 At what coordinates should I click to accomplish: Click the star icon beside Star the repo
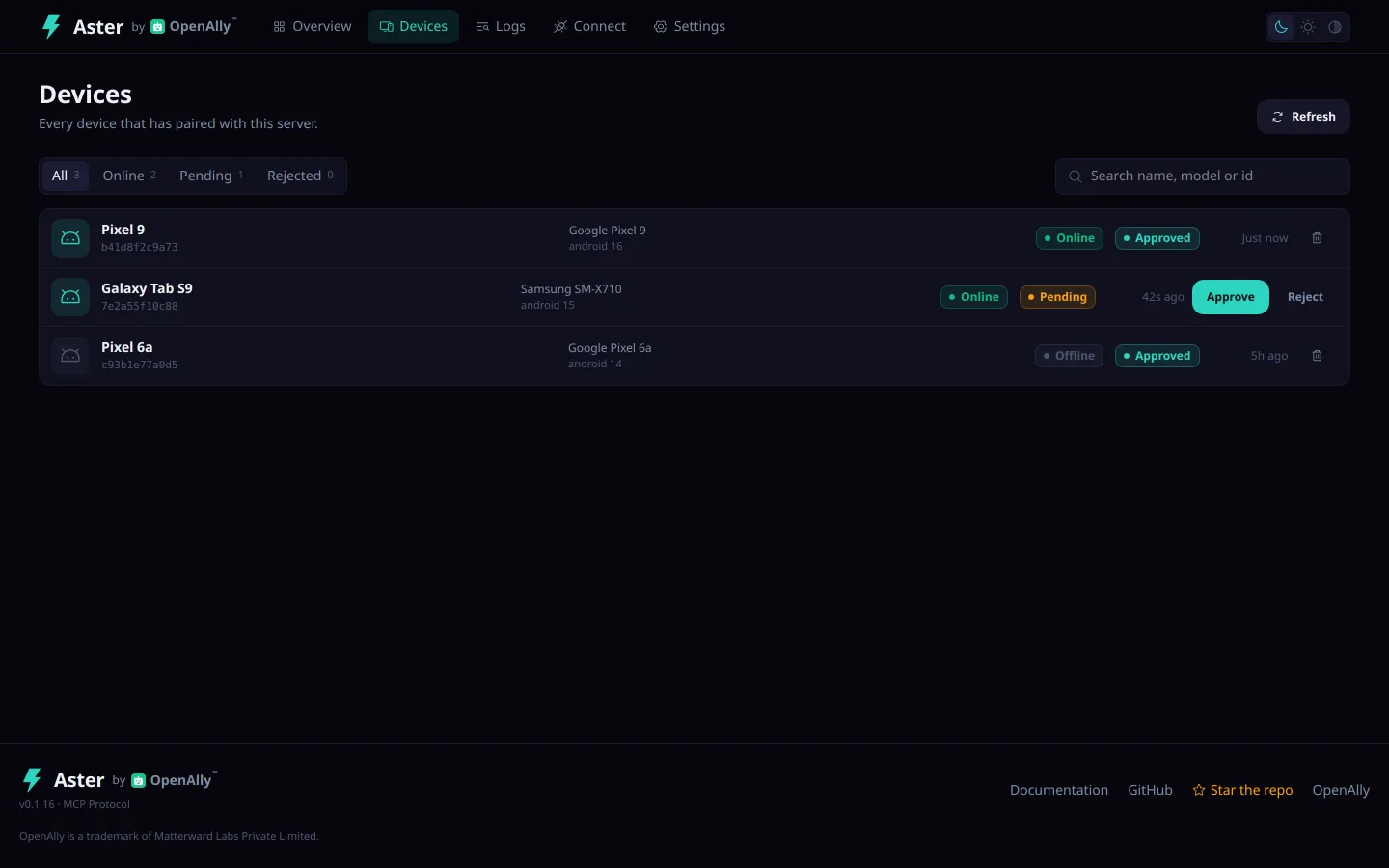click(1199, 790)
